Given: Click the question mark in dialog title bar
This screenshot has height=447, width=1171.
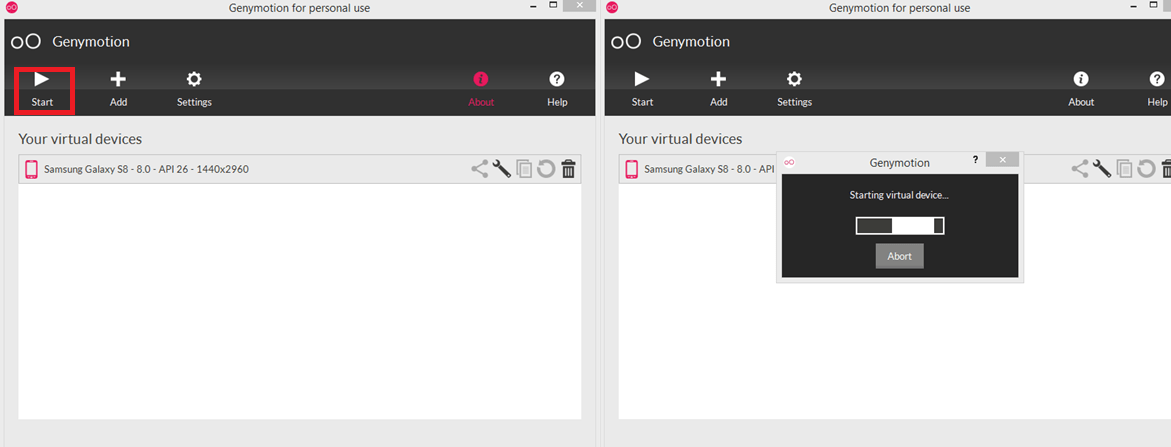Looking at the screenshot, I should pos(975,160).
